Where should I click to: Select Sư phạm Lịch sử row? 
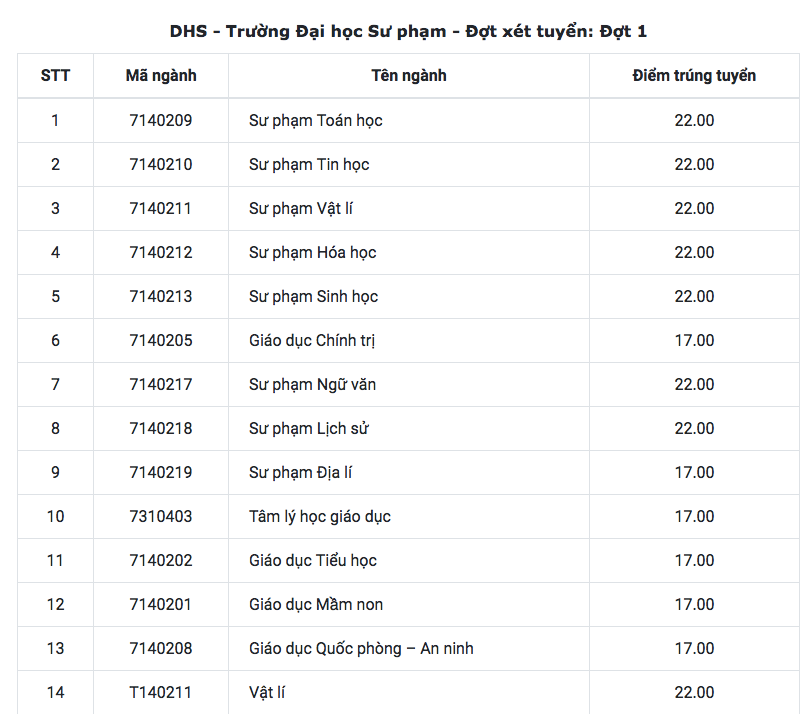tap(309, 428)
